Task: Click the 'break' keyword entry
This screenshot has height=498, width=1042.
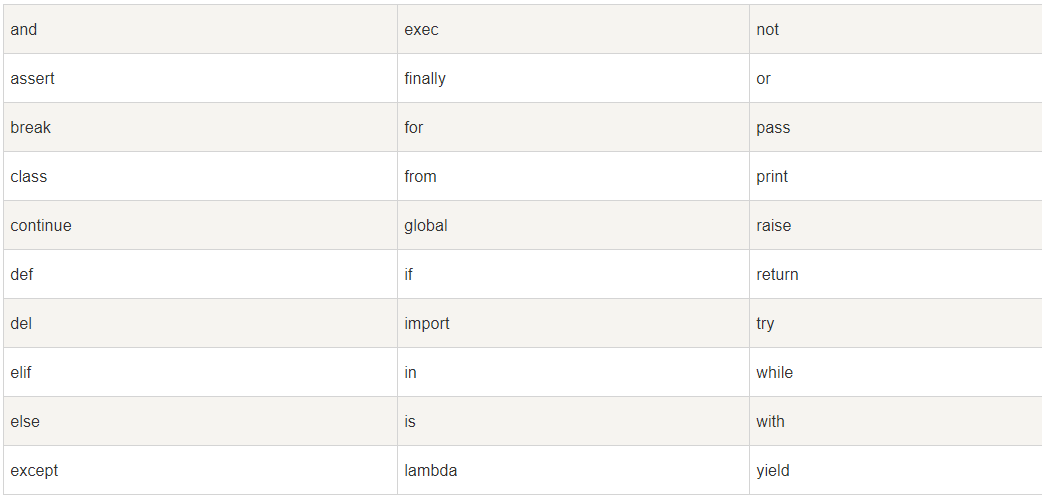Action: (31, 128)
